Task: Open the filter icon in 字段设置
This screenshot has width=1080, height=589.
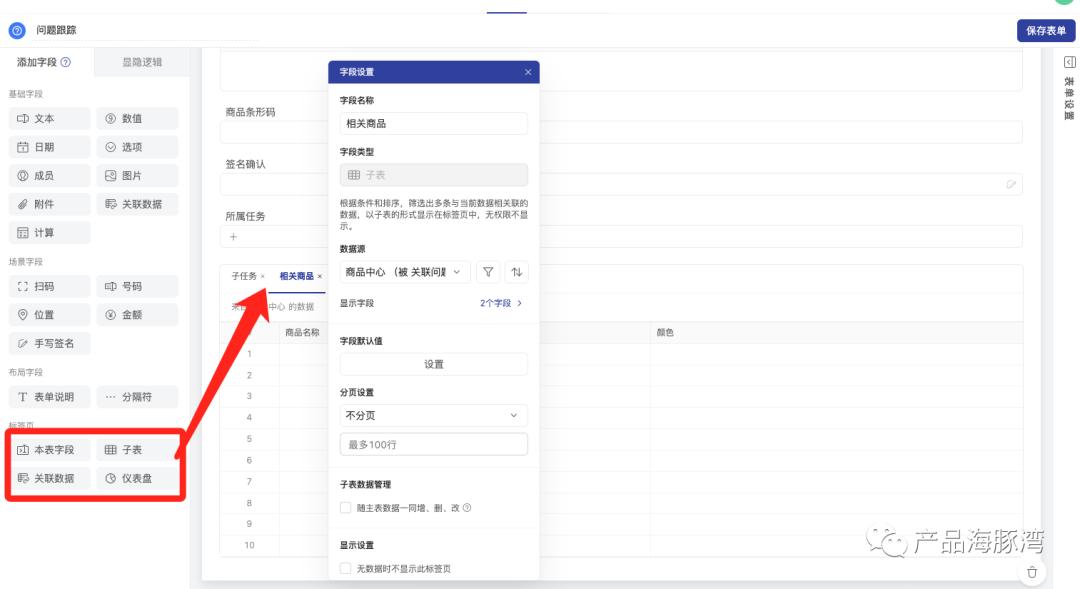Action: [488, 271]
